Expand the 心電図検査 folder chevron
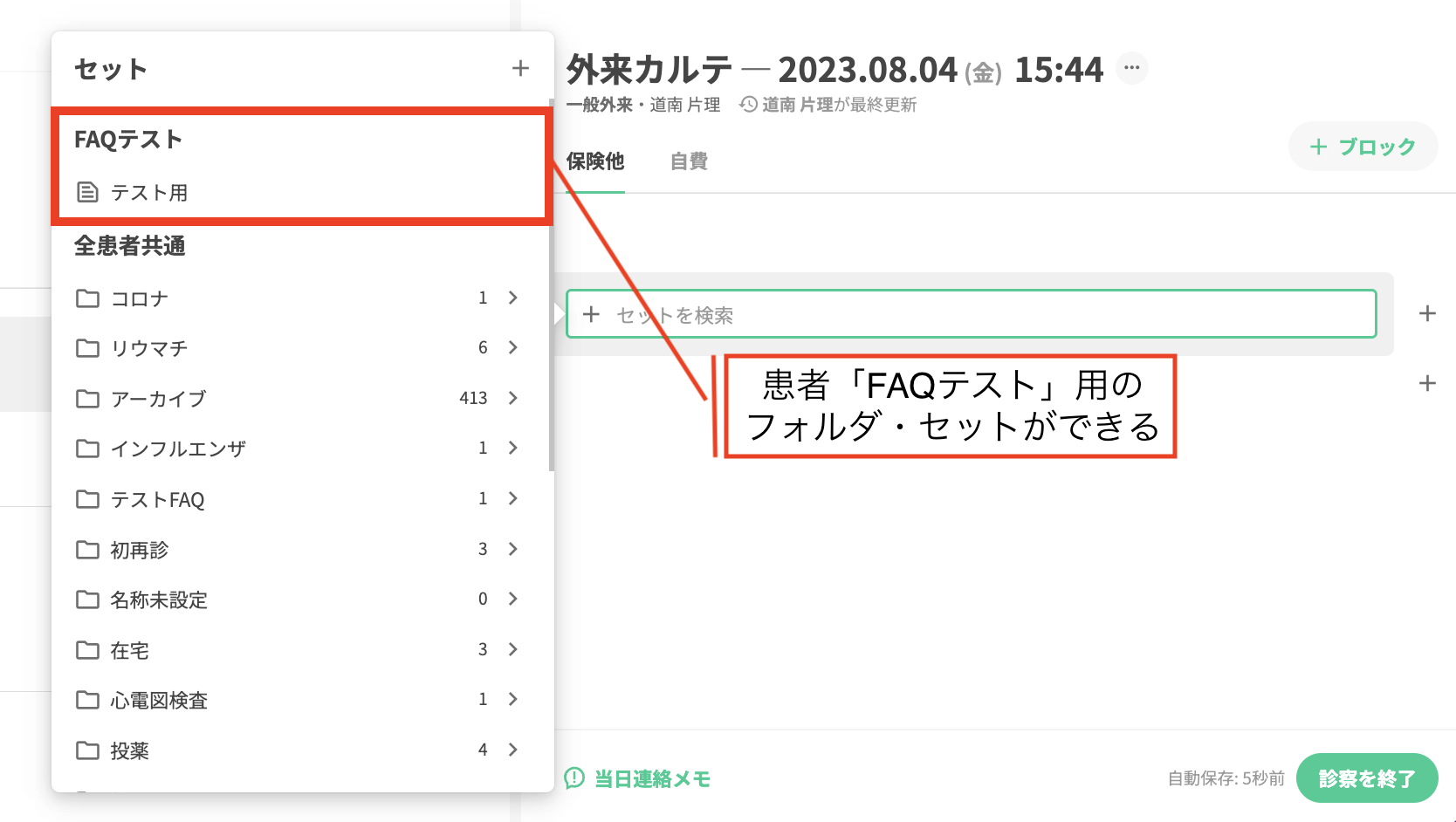This screenshot has height=822, width=1456. pos(513,699)
